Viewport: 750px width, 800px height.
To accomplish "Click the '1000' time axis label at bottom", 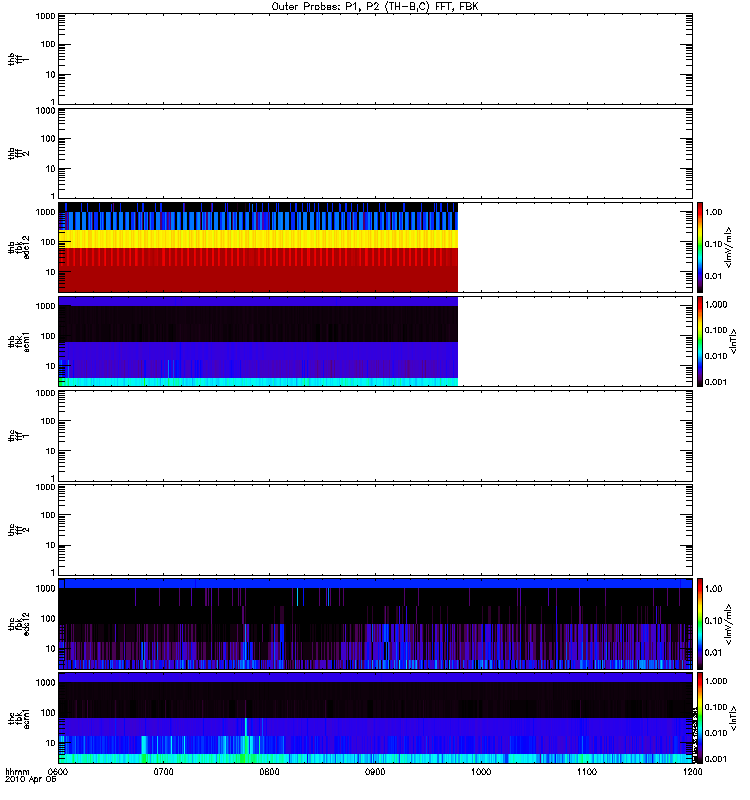I will pyautogui.click(x=481, y=771).
